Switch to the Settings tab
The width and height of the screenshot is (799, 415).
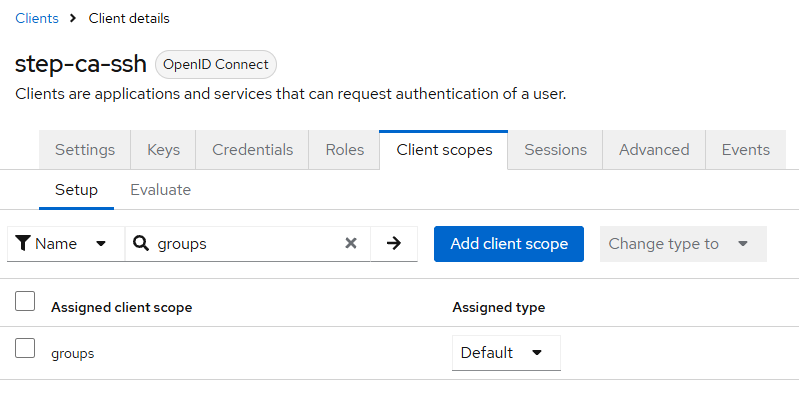coord(85,150)
